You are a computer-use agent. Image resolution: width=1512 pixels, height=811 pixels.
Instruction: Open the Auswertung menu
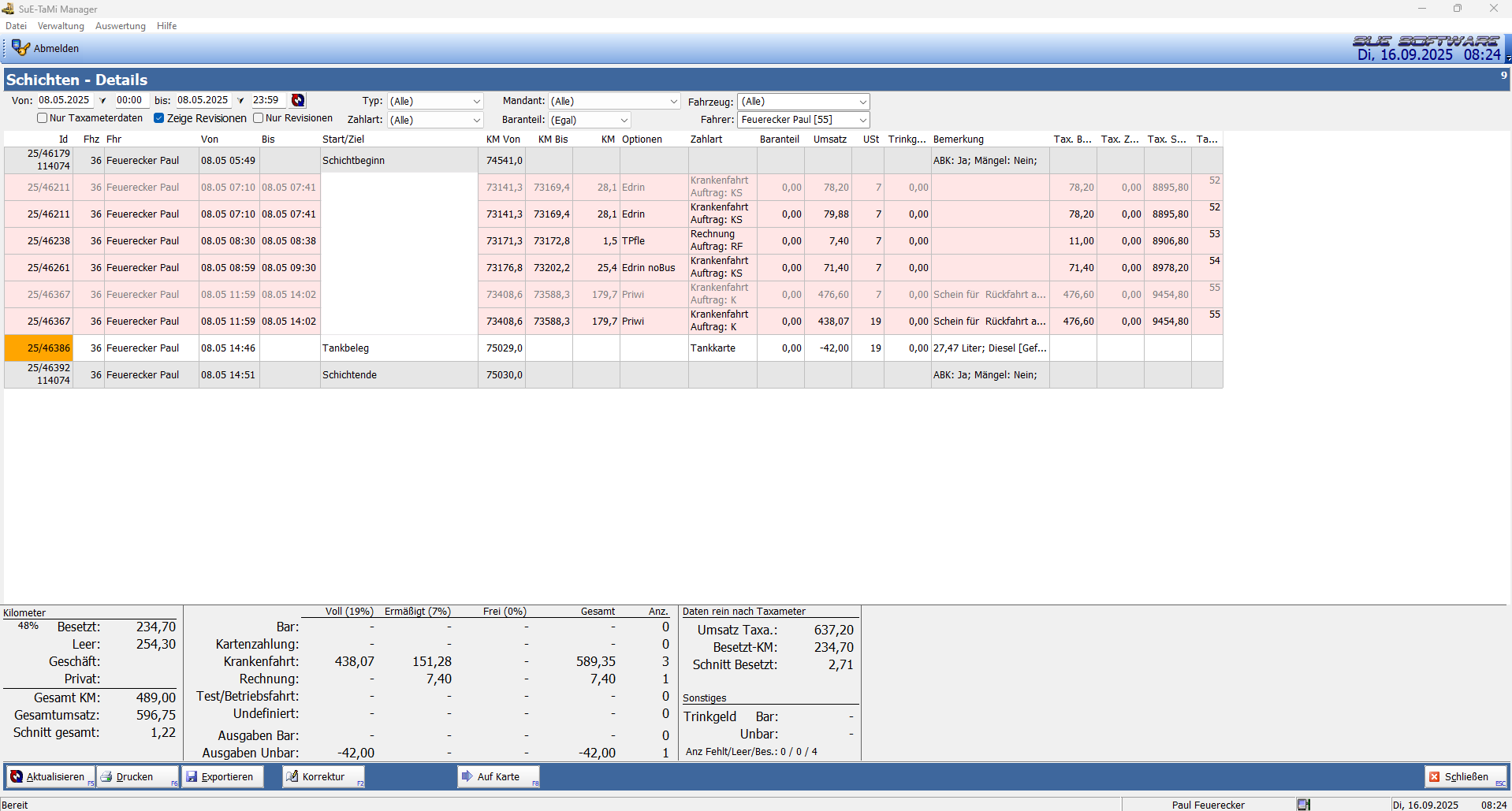click(120, 26)
